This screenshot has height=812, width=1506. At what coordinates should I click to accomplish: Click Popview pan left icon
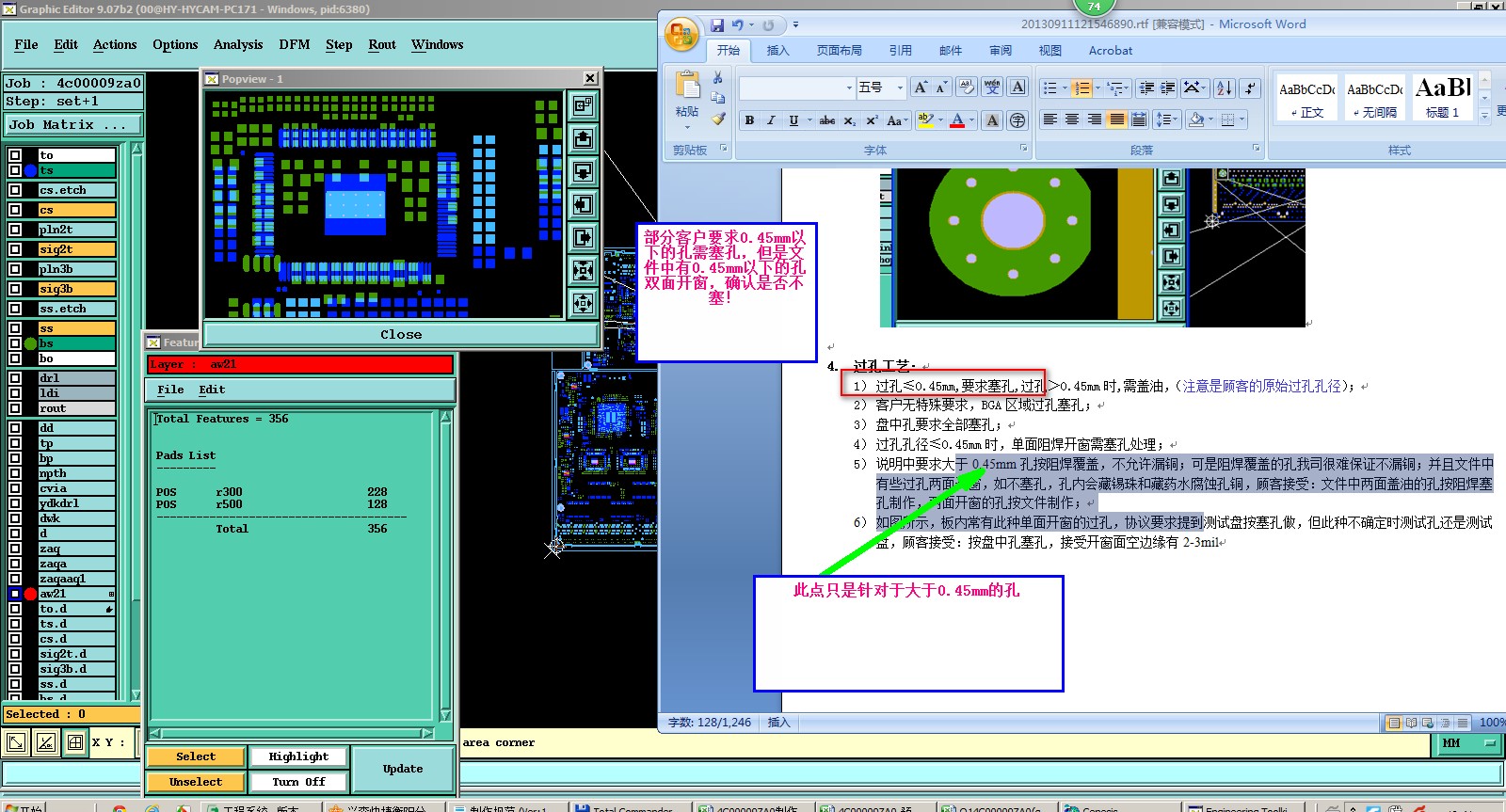[x=583, y=204]
